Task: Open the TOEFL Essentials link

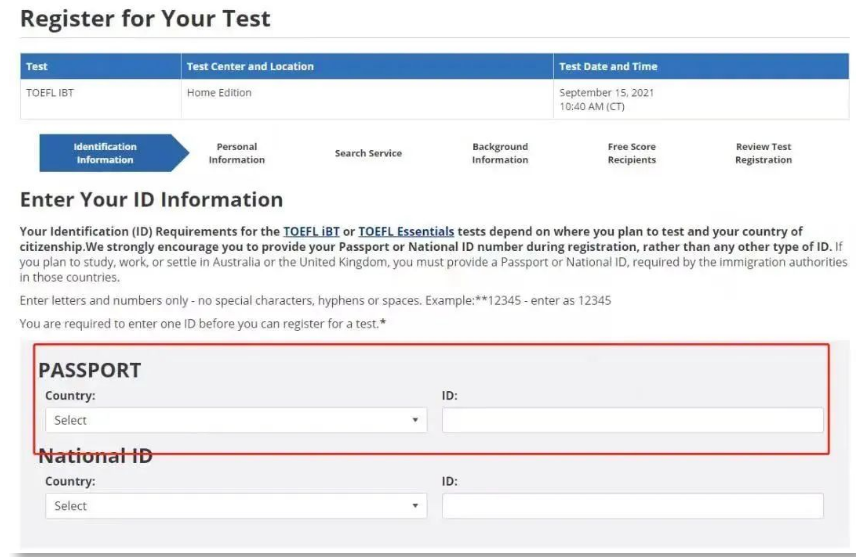Action: [406, 231]
